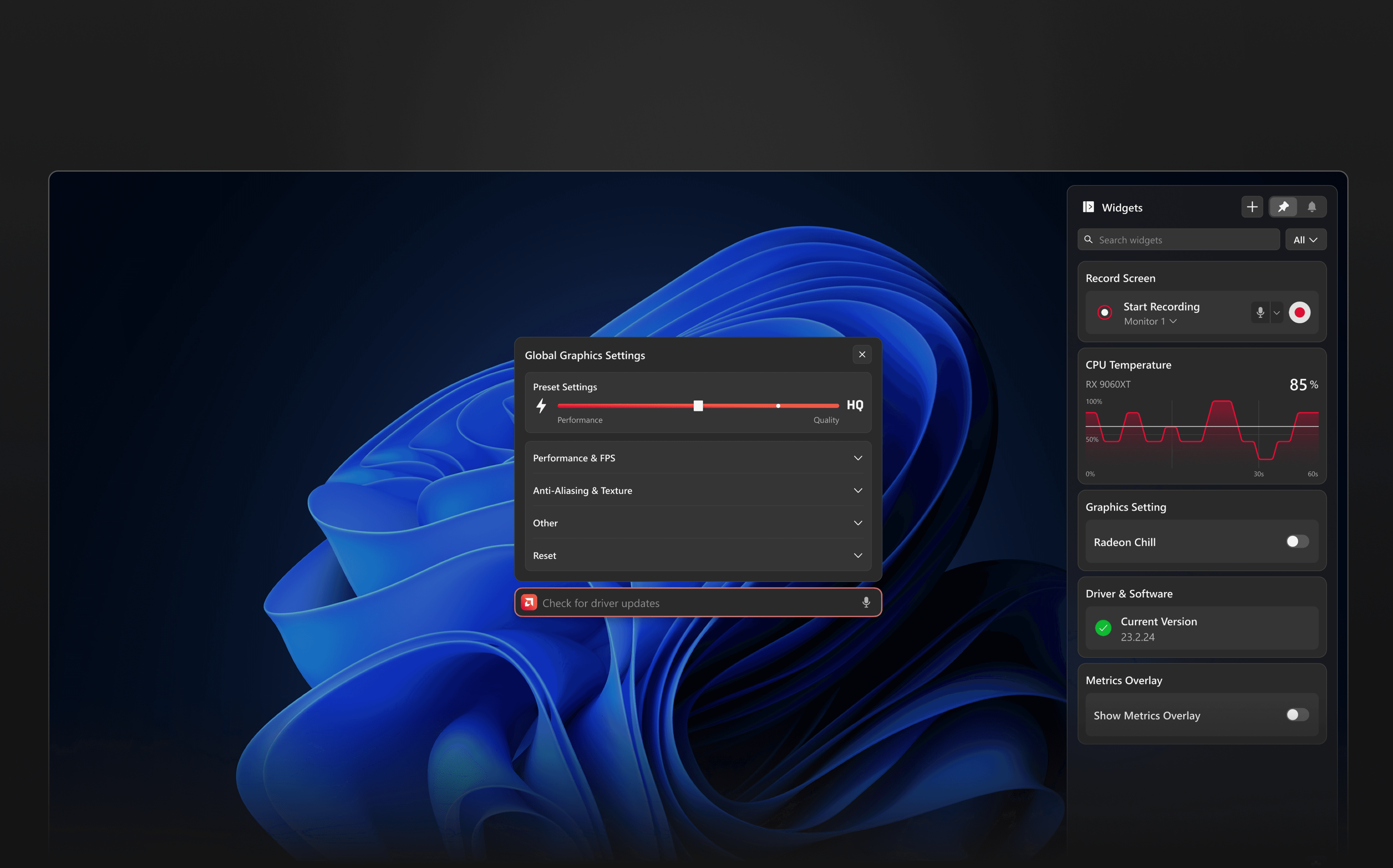The height and width of the screenshot is (868, 1393).
Task: Open the Monitor 1 dropdown
Action: 1150,321
